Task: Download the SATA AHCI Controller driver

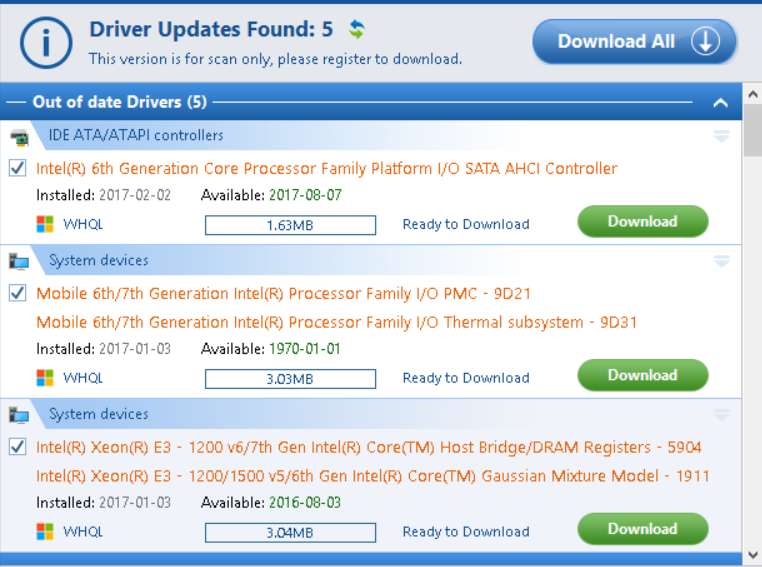Action: pyautogui.click(x=642, y=222)
